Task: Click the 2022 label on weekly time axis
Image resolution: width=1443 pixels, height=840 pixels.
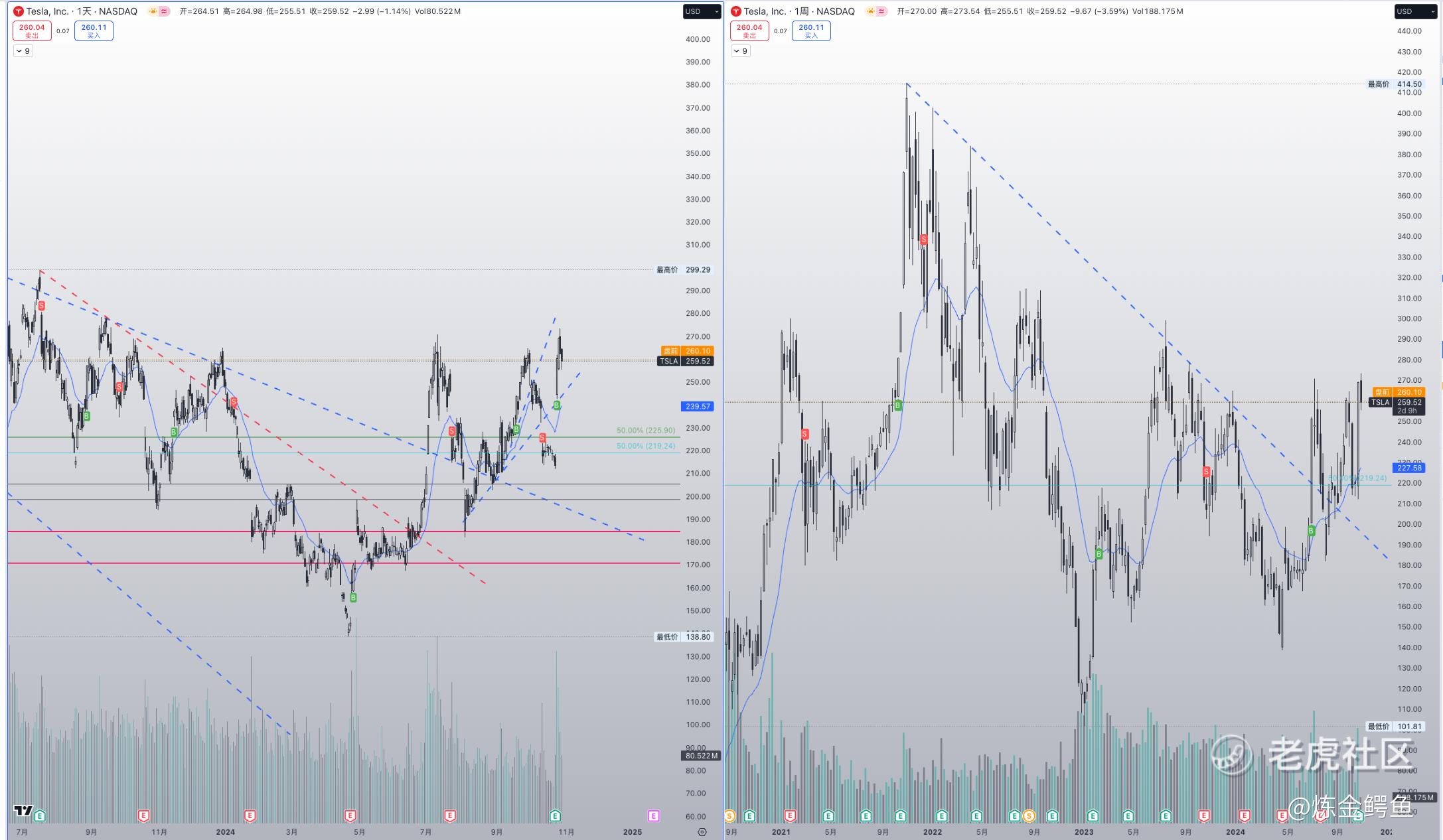Action: [932, 832]
